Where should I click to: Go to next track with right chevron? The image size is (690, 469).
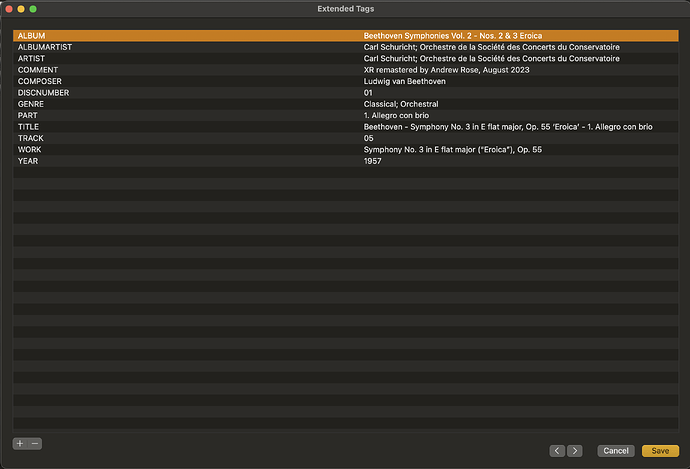click(575, 451)
